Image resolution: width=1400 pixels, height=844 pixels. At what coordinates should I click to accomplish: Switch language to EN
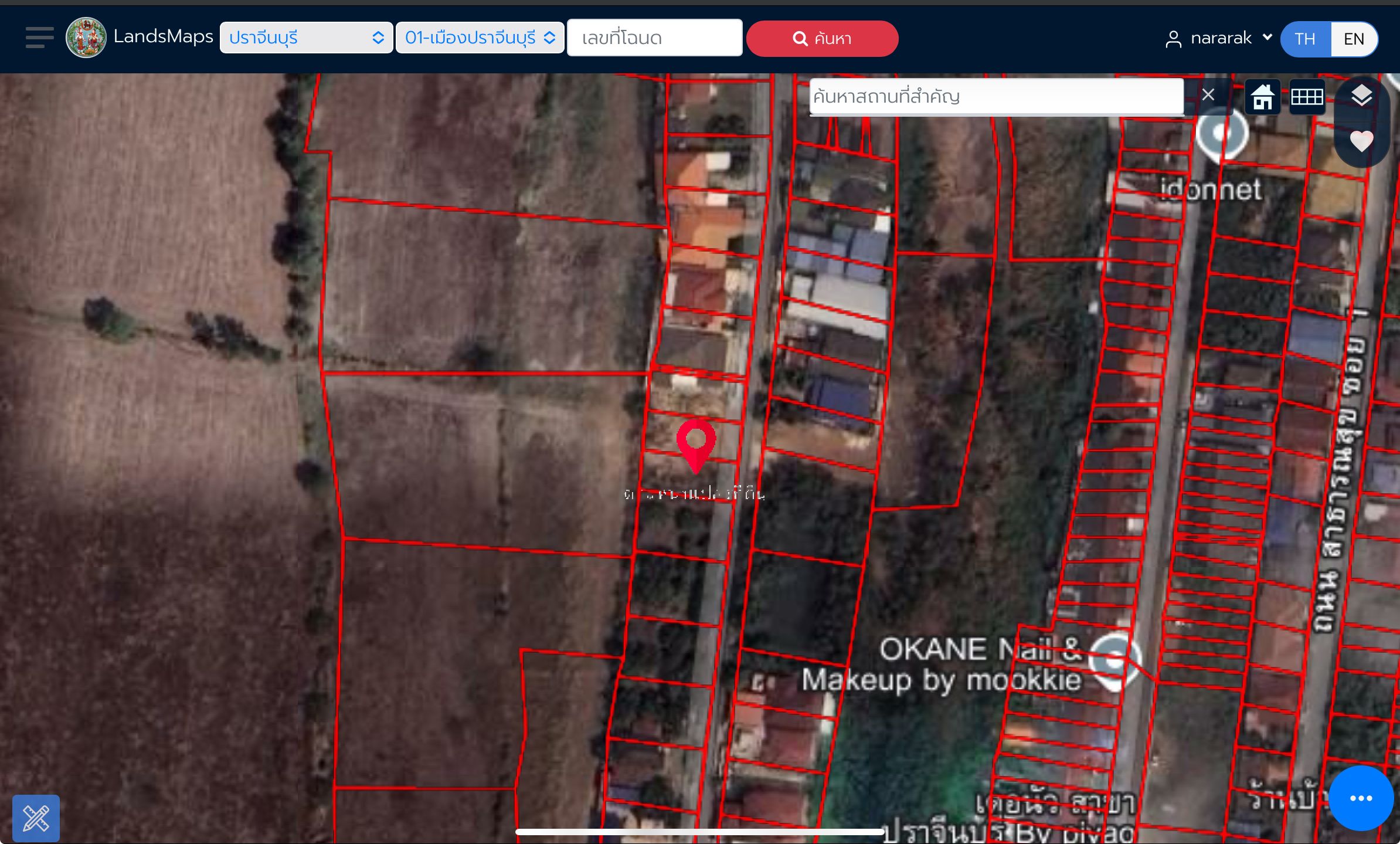pyautogui.click(x=1354, y=39)
